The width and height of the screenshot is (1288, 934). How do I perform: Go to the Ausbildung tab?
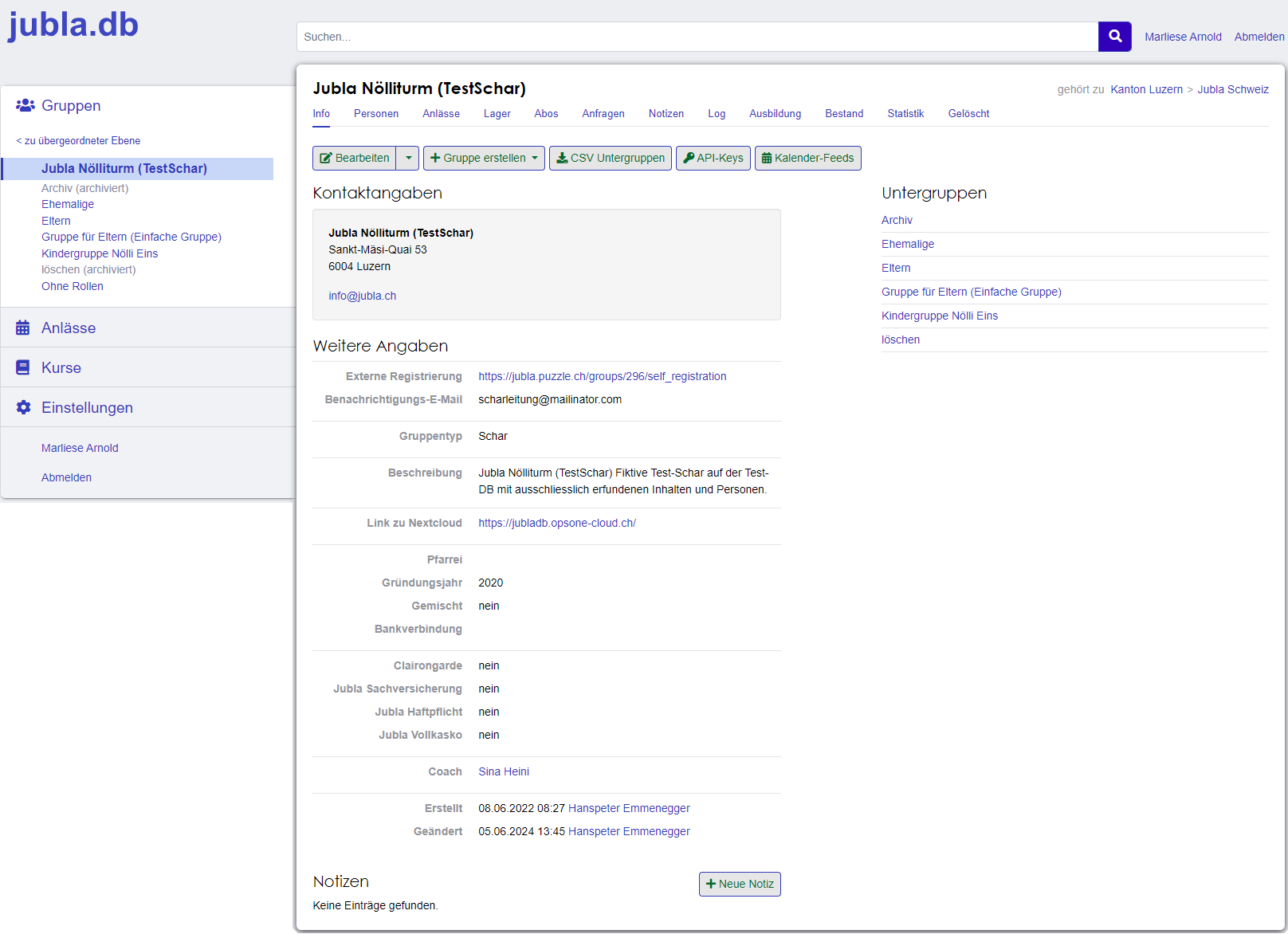(775, 114)
